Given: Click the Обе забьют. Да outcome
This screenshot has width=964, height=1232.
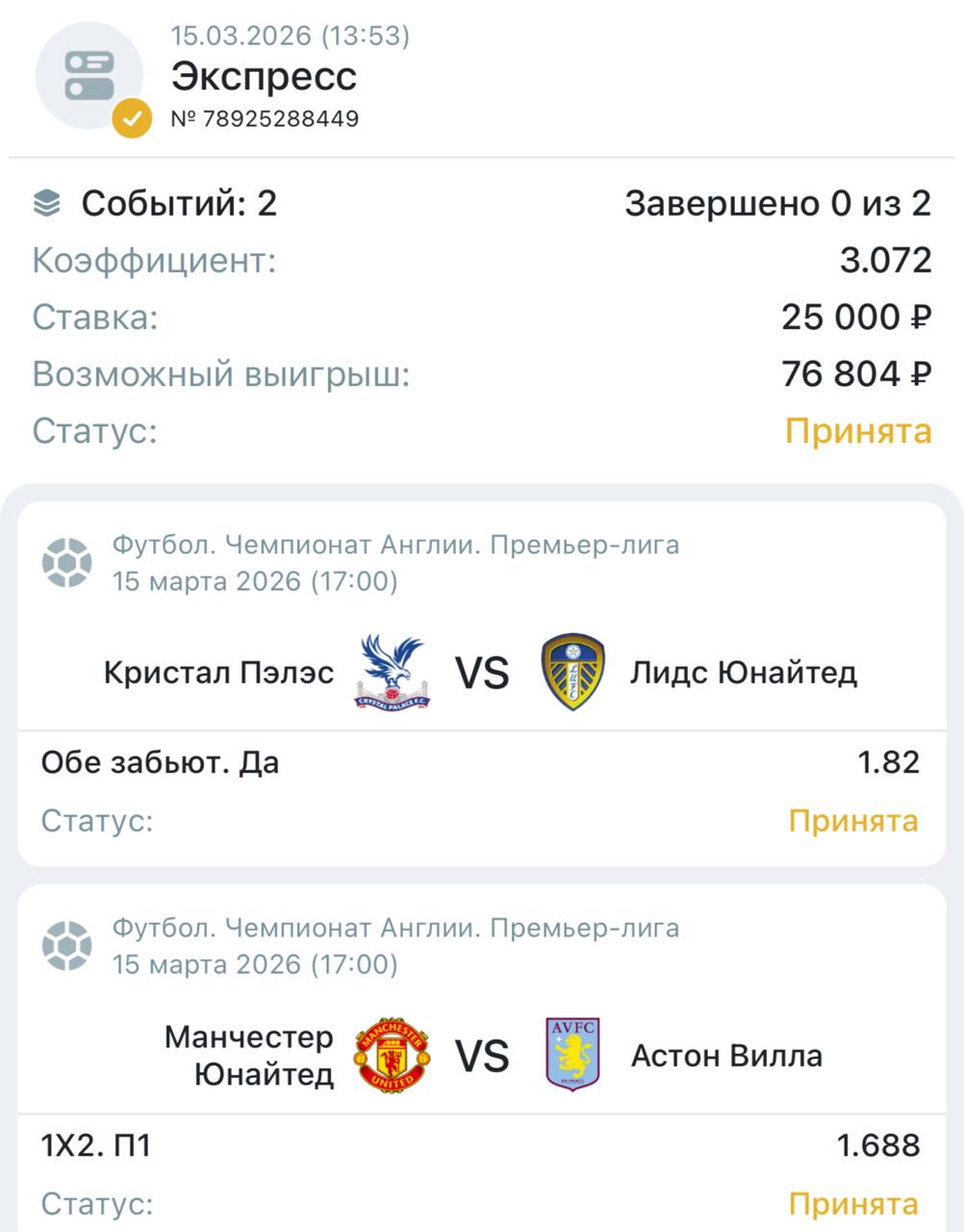Looking at the screenshot, I should tap(160, 762).
